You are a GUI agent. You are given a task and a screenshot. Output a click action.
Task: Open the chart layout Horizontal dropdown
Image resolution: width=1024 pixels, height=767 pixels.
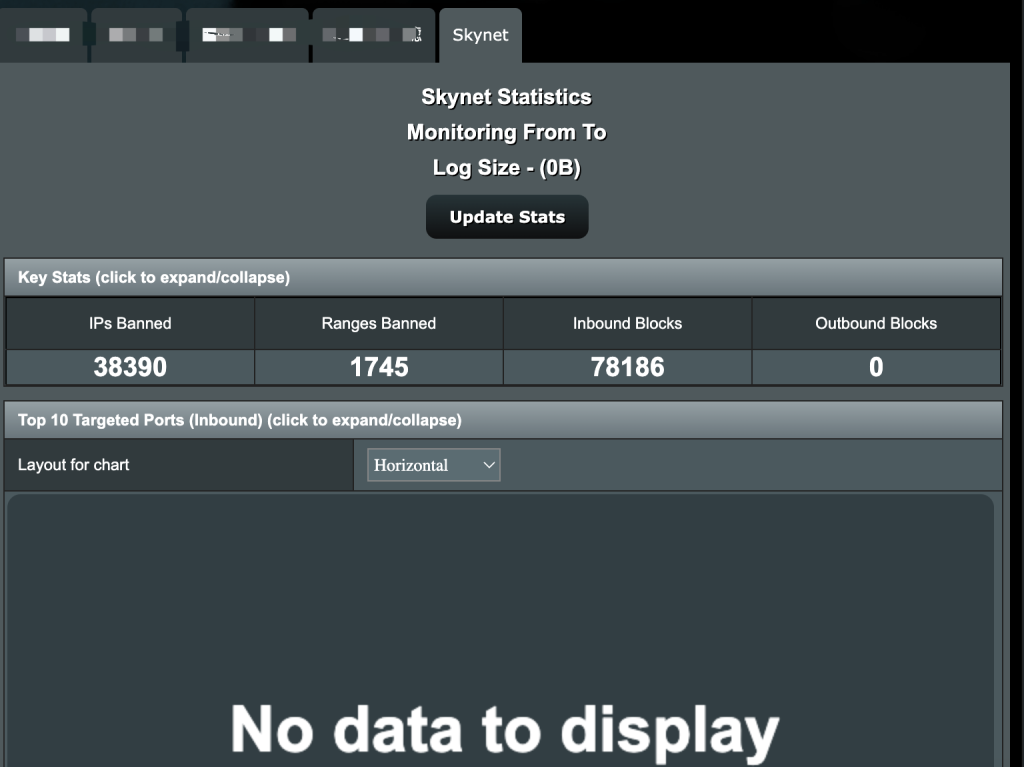coord(434,465)
